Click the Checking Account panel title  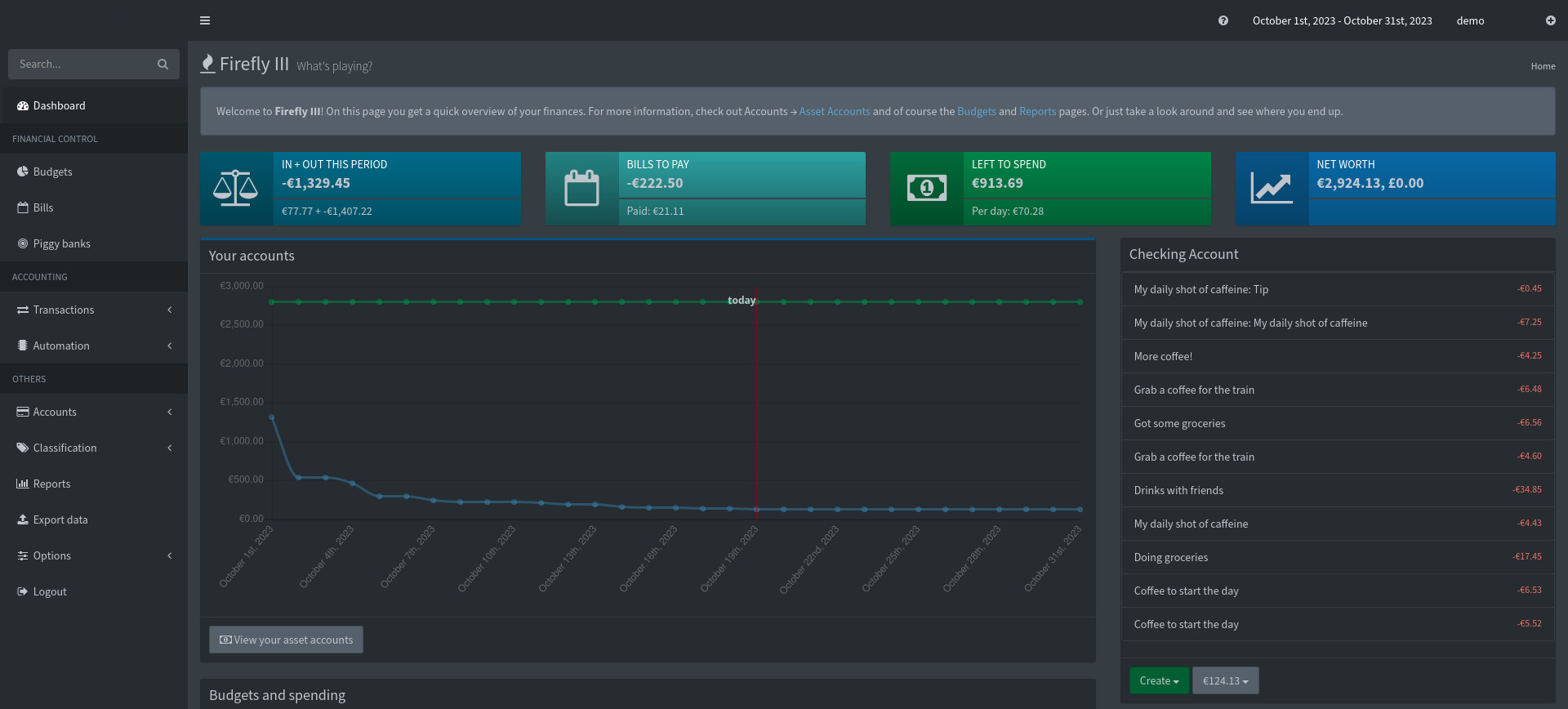[1183, 254]
